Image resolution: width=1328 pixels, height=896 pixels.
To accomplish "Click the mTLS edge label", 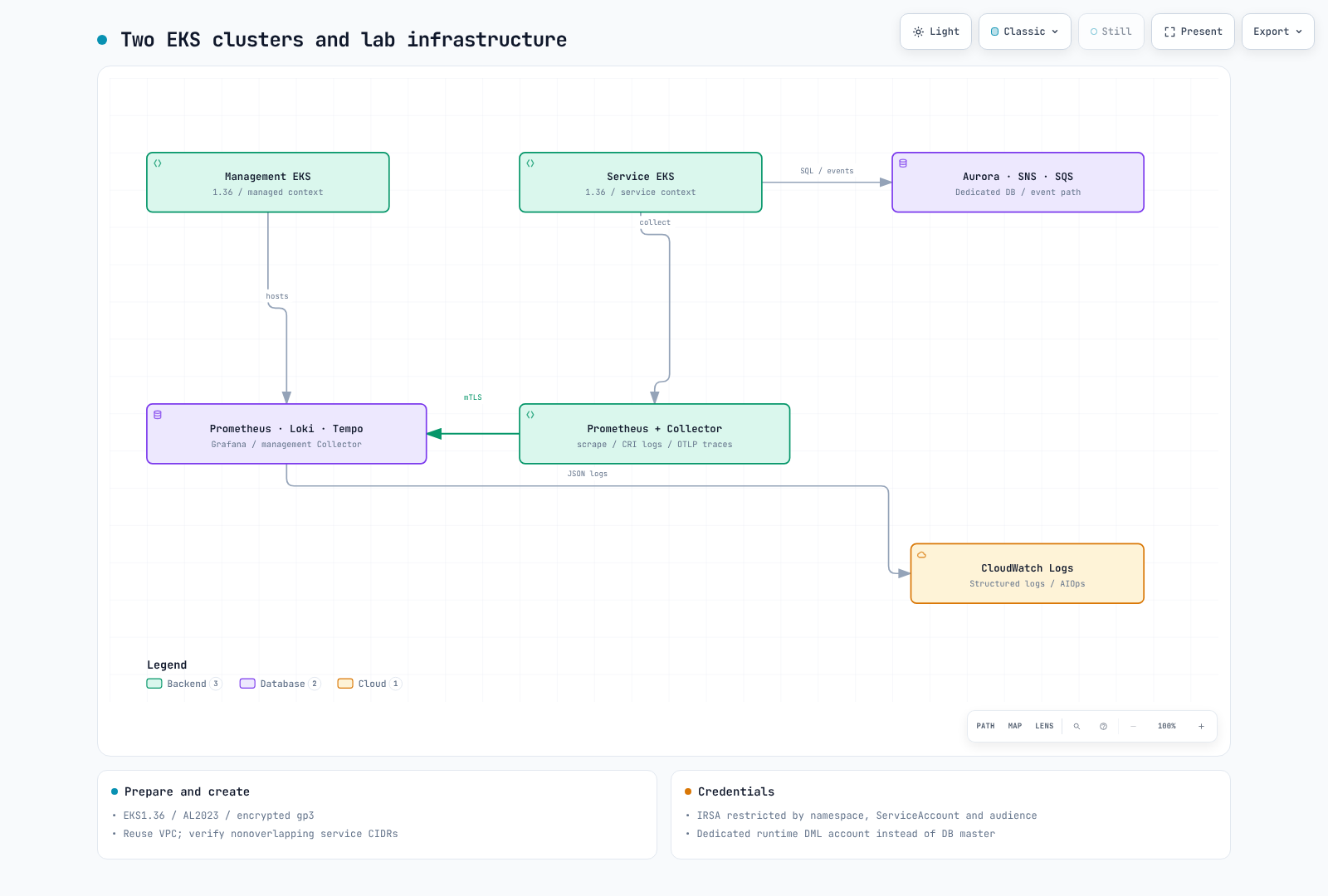I will (473, 397).
